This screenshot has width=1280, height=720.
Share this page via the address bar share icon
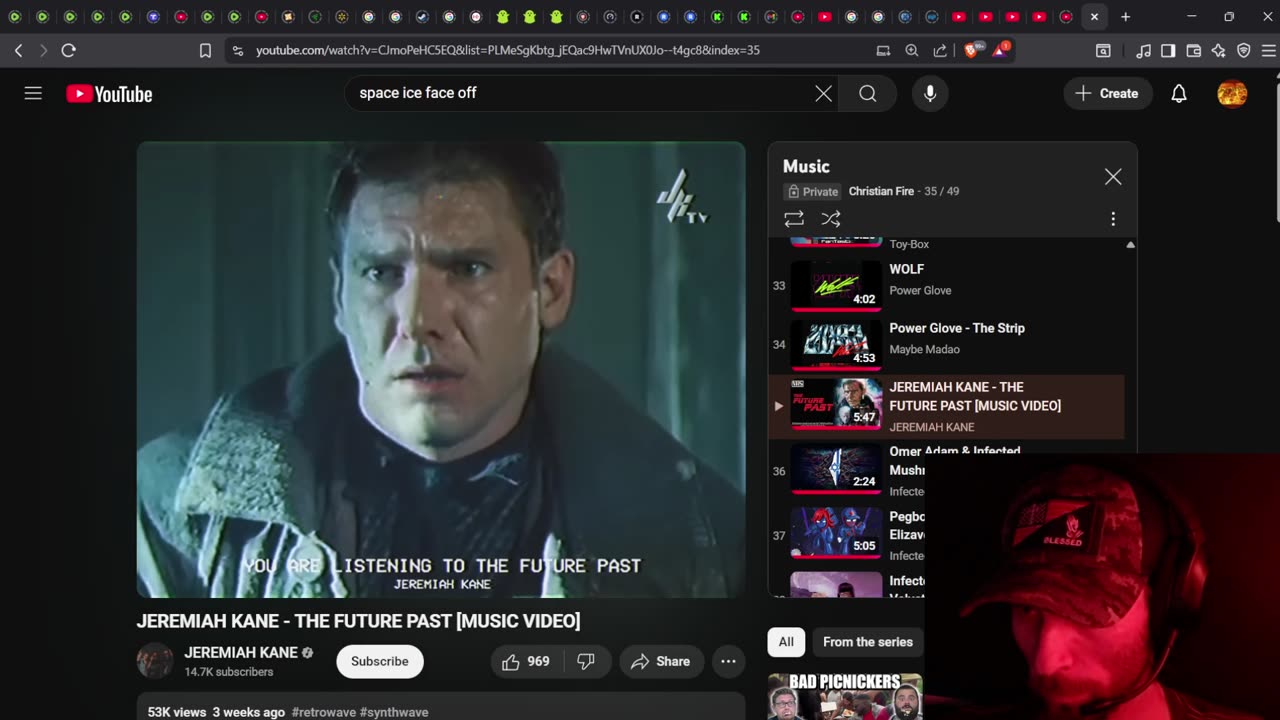(940, 50)
